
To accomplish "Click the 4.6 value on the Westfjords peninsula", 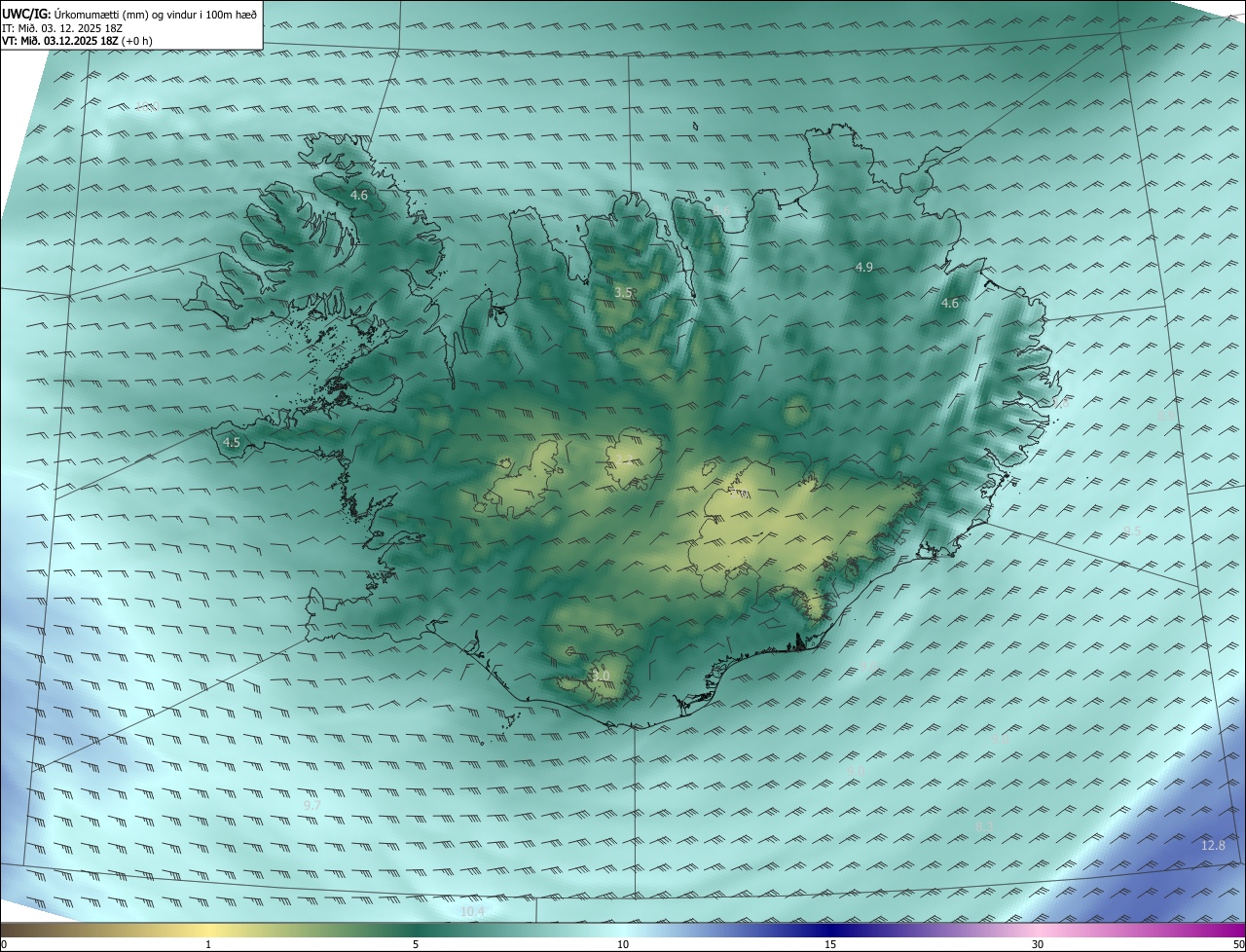I will point(359,196).
